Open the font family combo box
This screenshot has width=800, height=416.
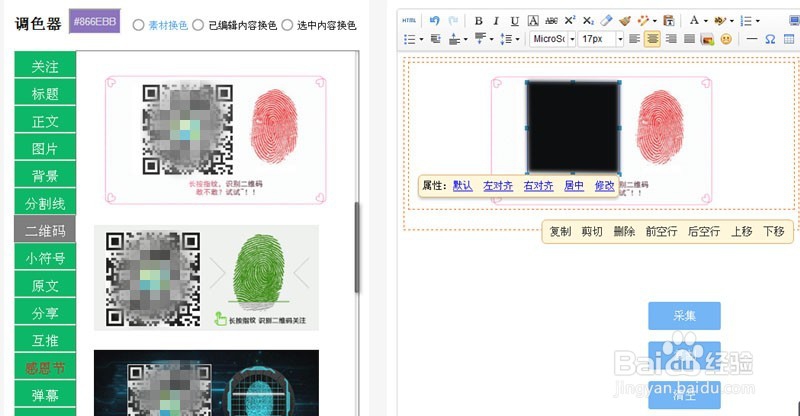[553, 39]
